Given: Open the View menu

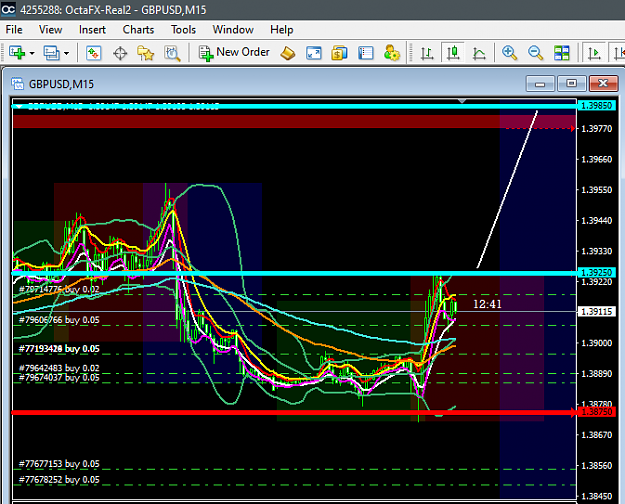Looking at the screenshot, I should [x=50, y=30].
